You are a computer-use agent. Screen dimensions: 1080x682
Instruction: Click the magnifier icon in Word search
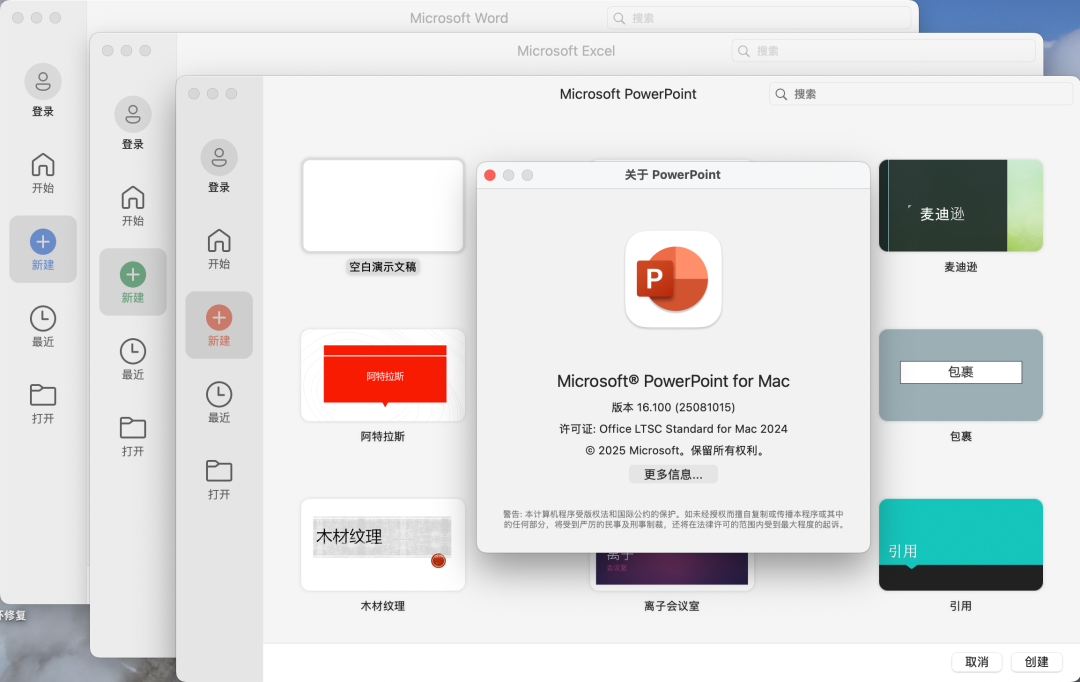click(619, 19)
